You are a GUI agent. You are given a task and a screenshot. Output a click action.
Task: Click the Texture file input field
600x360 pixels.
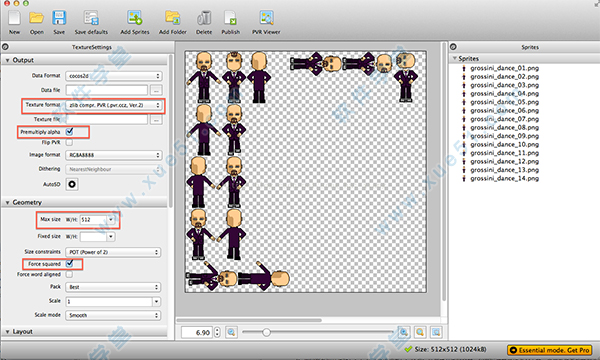[x=106, y=120]
